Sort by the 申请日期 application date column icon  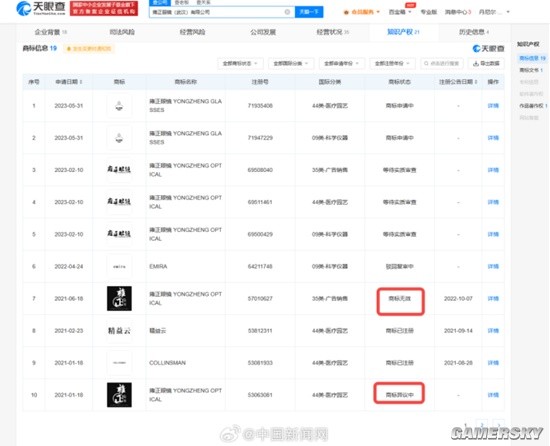81,82
